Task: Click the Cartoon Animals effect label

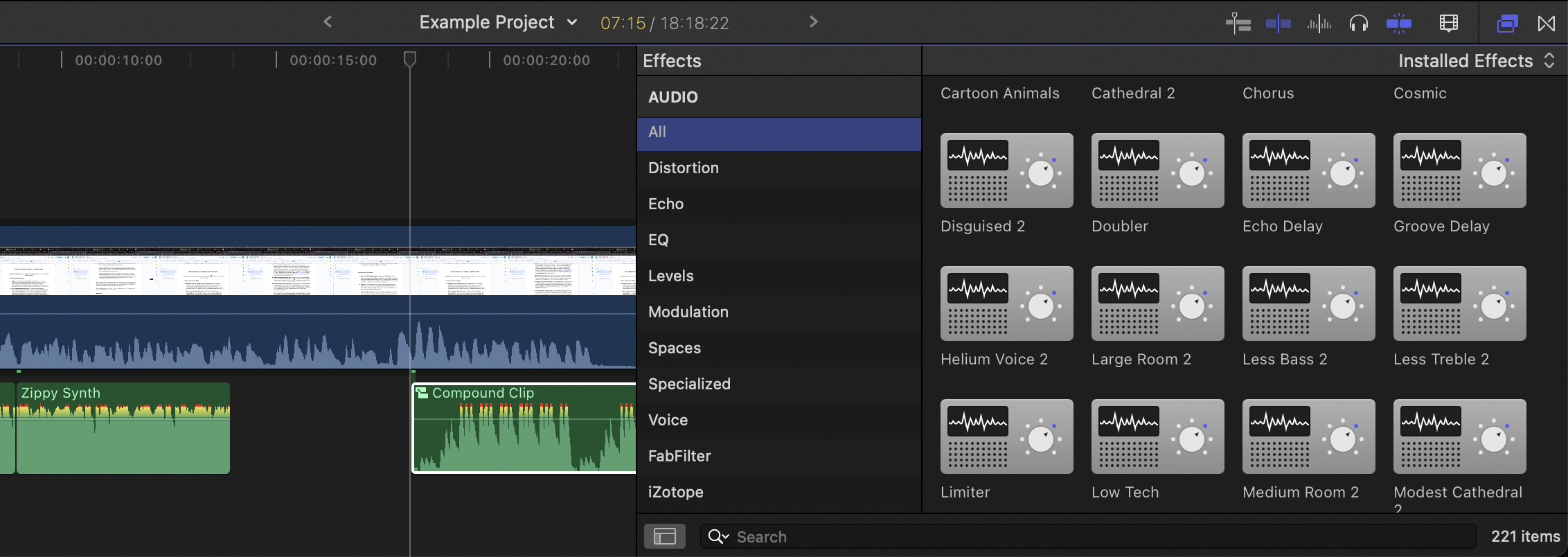Action: tap(1000, 94)
